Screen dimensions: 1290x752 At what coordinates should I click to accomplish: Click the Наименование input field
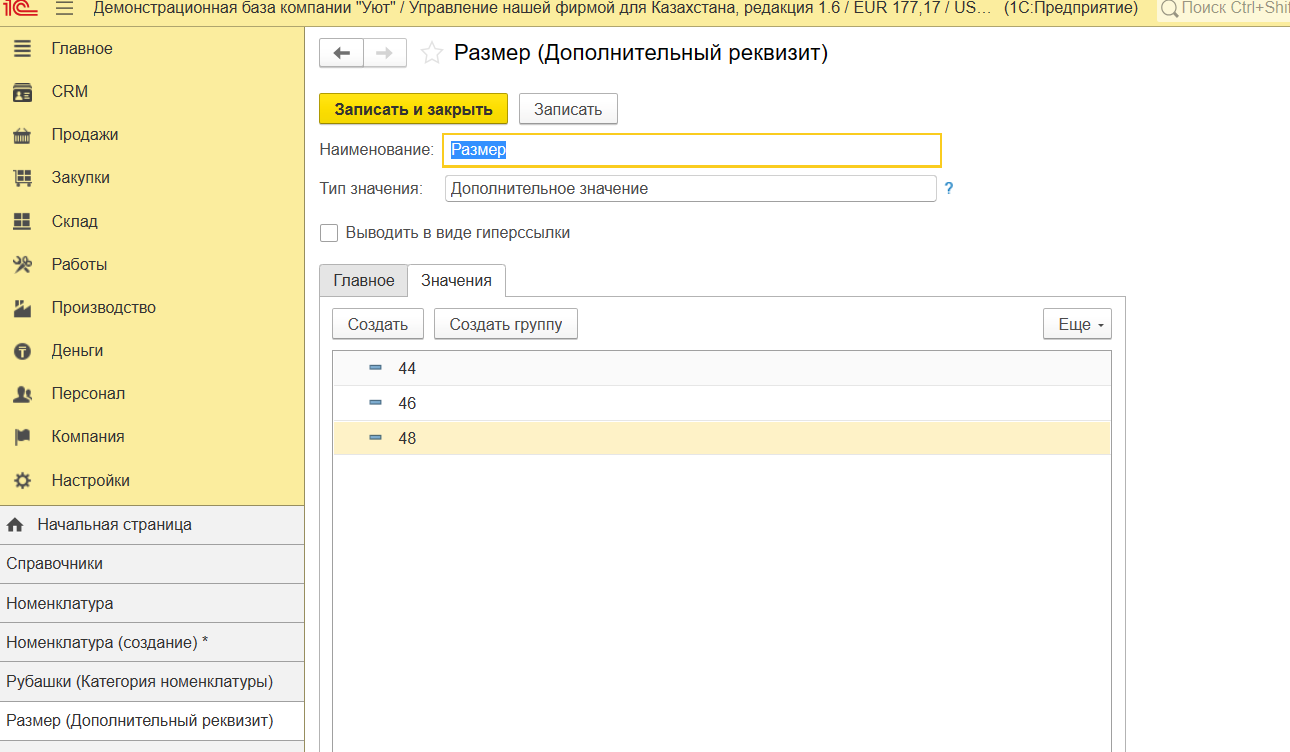click(x=691, y=150)
